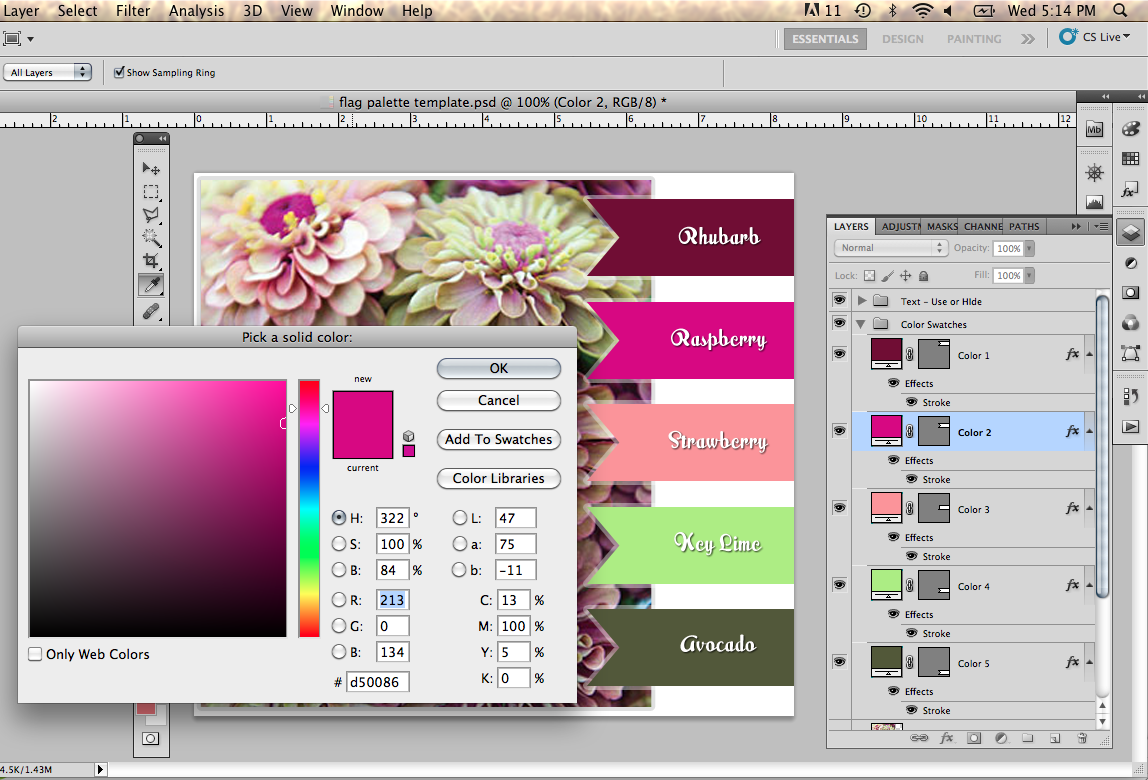Switch to the Channels tab
The image size is (1148, 780).
pos(982,226)
